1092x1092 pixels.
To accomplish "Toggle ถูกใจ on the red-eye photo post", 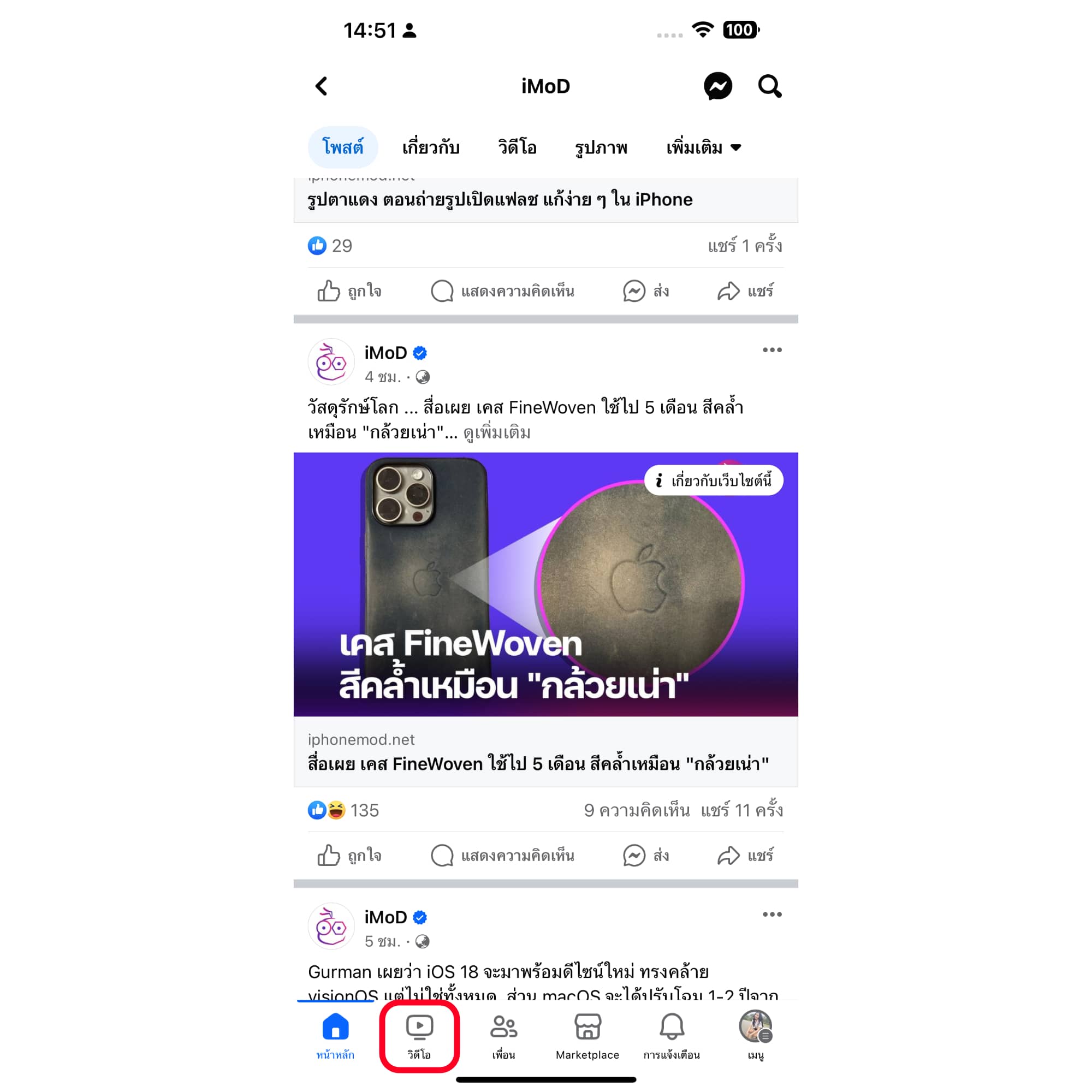I will 349,291.
